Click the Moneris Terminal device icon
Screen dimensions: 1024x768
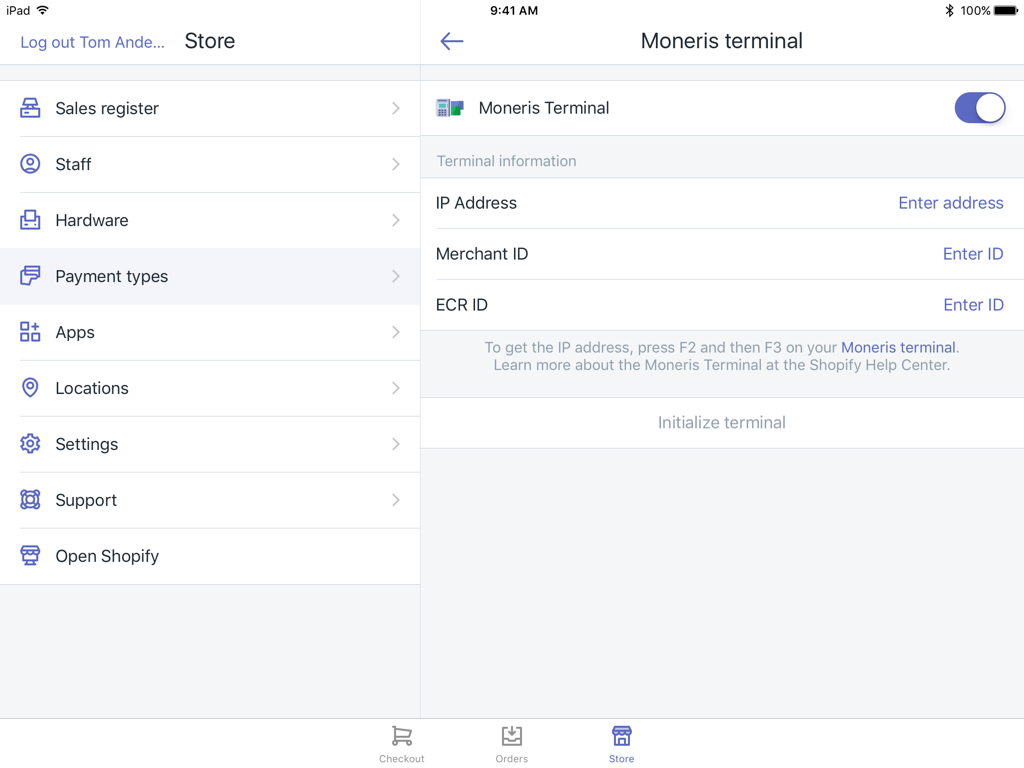pos(450,108)
